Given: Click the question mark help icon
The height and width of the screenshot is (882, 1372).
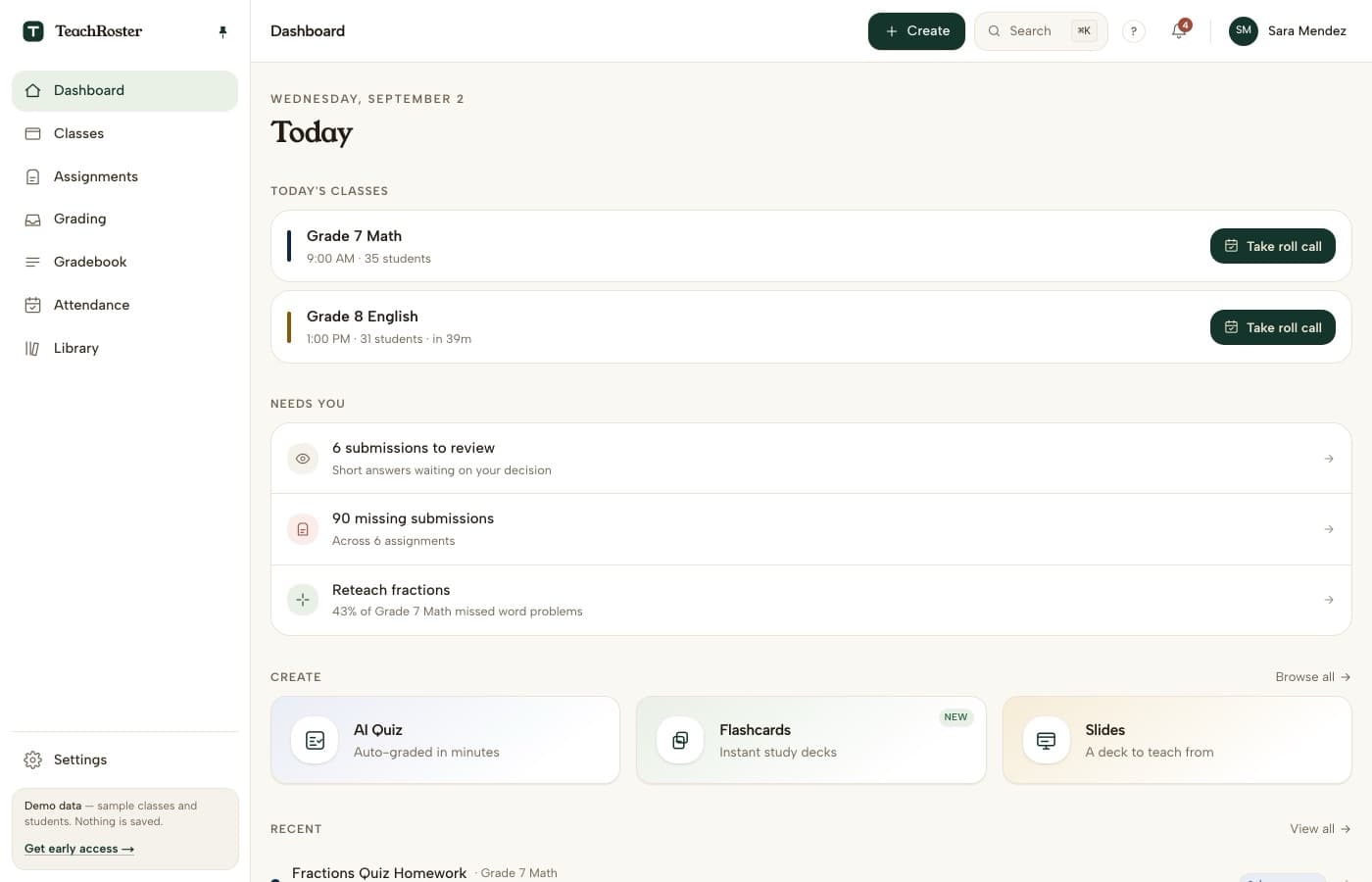Looking at the screenshot, I should coord(1134,31).
